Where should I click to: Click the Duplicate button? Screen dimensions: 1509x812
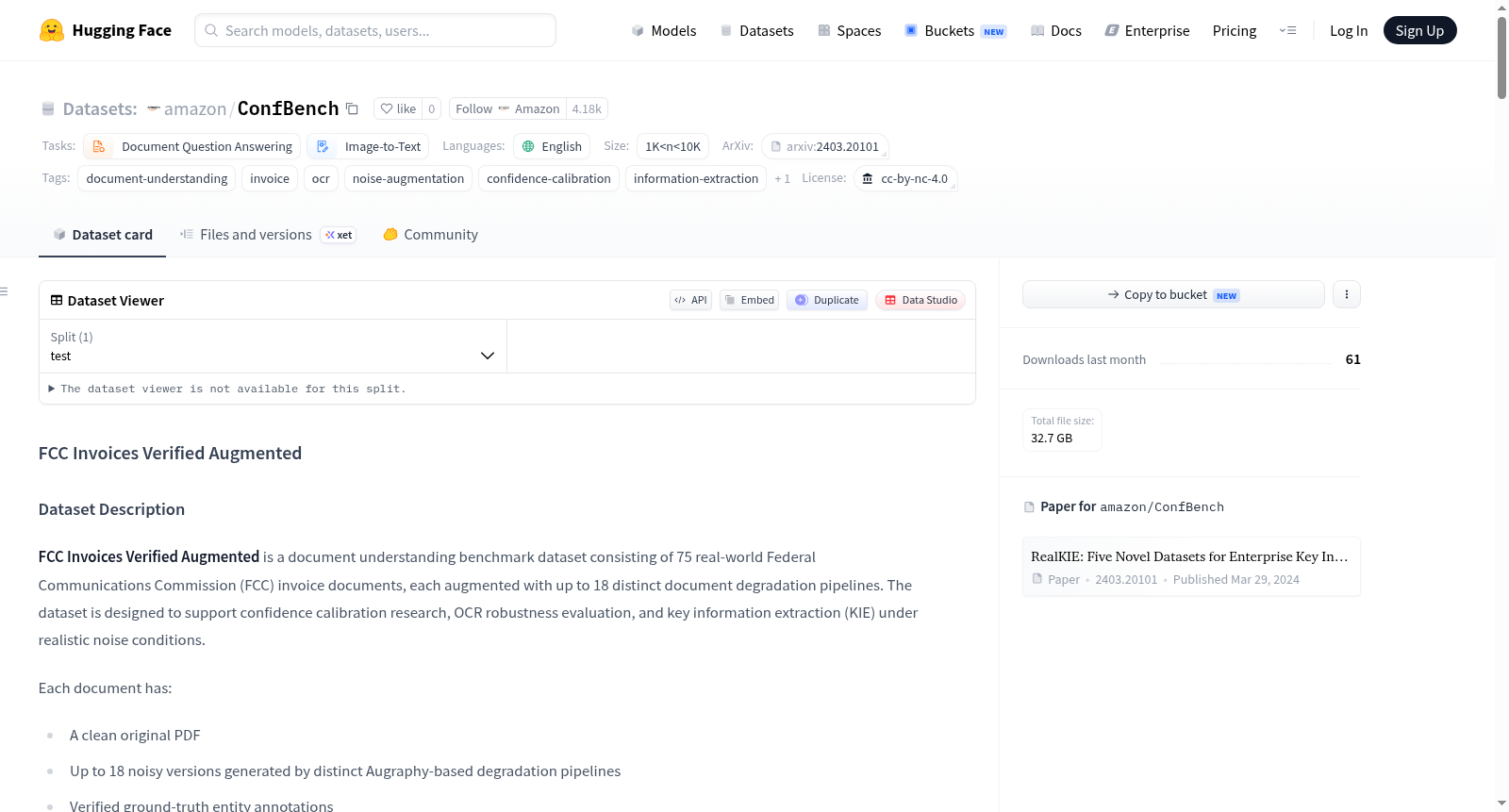click(x=826, y=300)
